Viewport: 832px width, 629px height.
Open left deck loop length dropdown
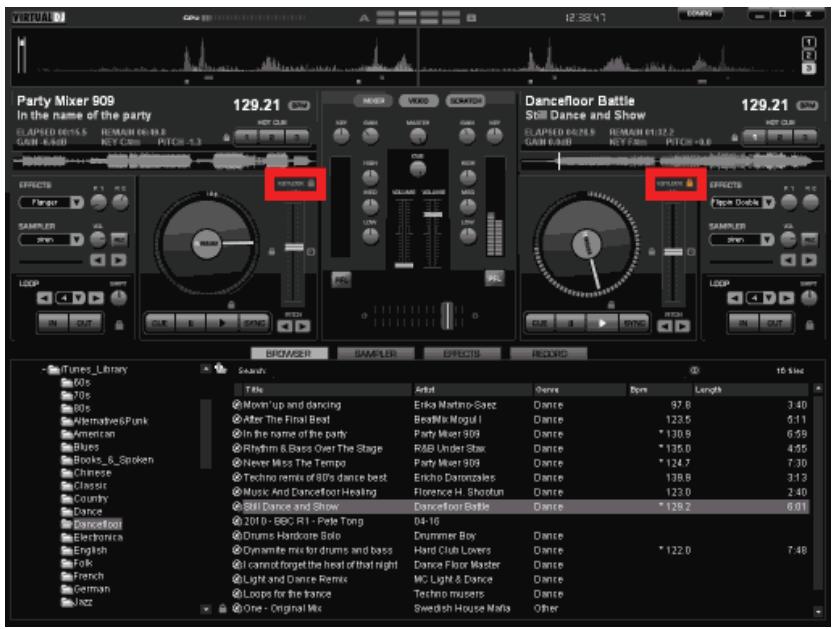79,298
